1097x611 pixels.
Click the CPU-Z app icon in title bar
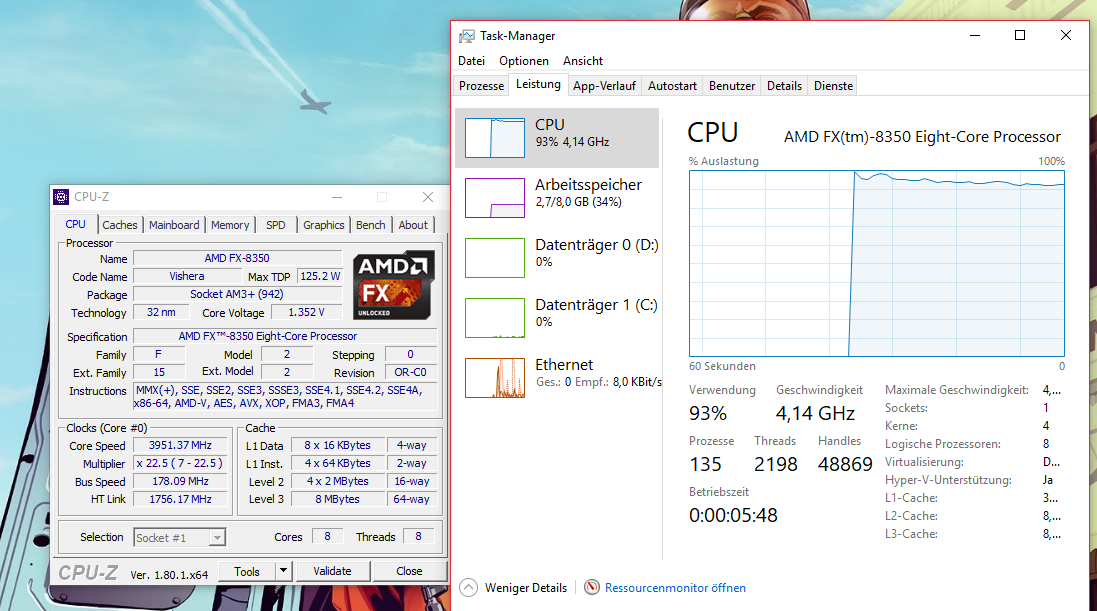pos(62,197)
